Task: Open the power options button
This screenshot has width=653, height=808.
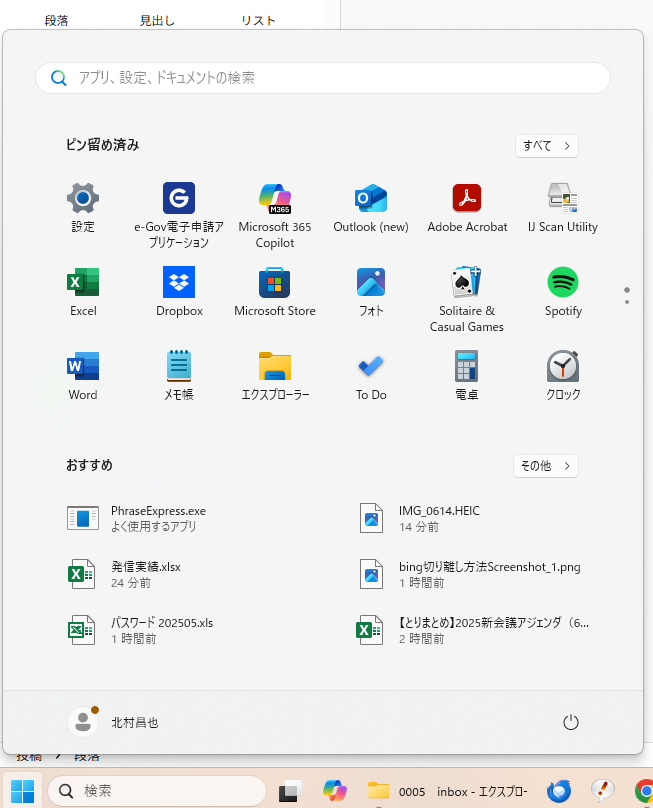Action: click(x=571, y=722)
